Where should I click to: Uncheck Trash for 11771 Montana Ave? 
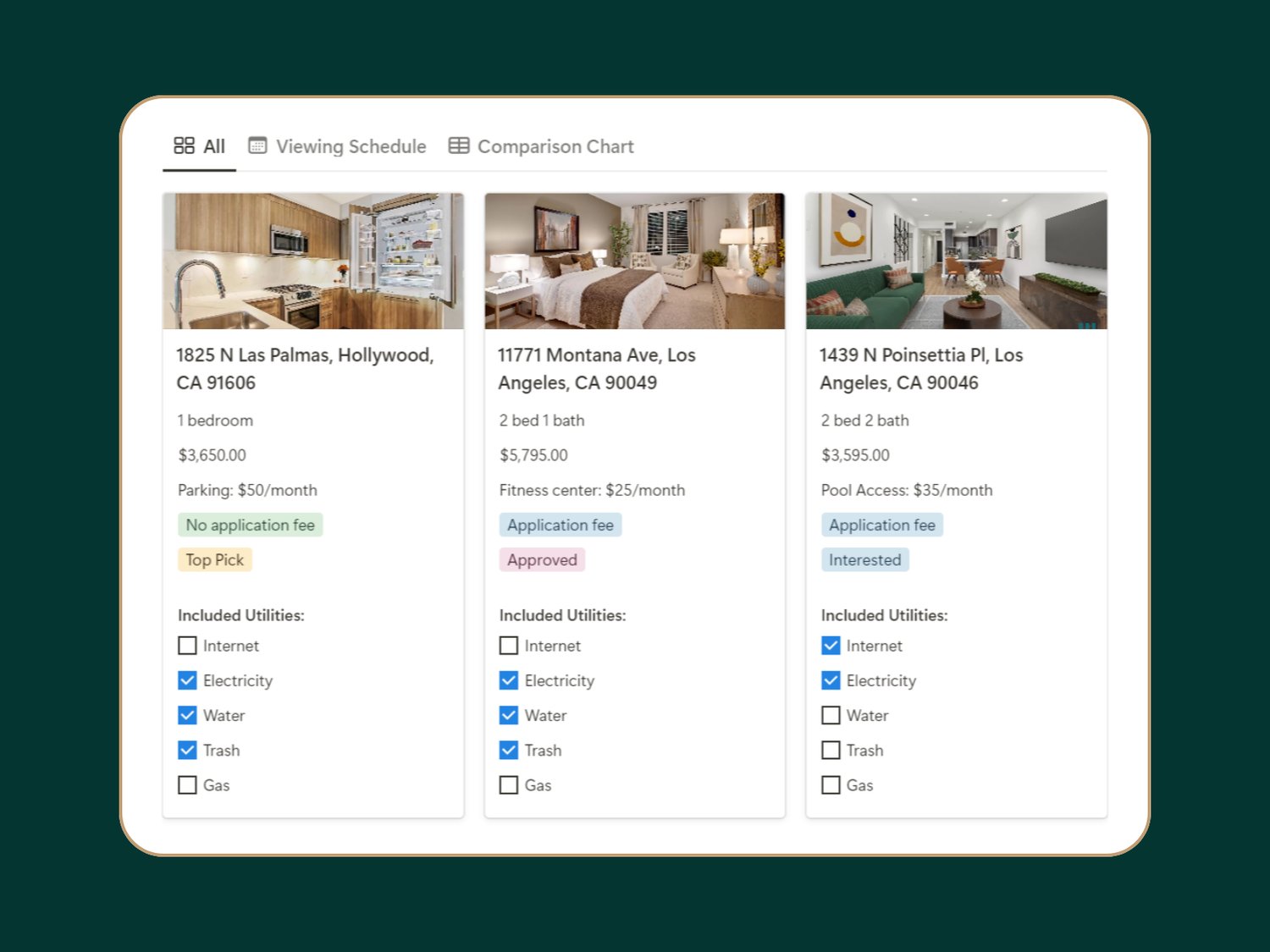(509, 750)
